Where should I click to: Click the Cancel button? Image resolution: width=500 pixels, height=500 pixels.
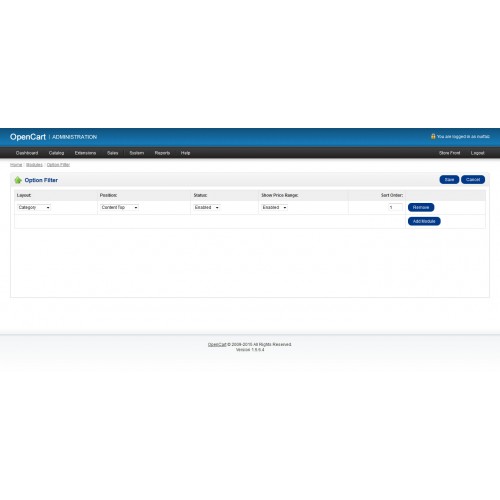473,180
